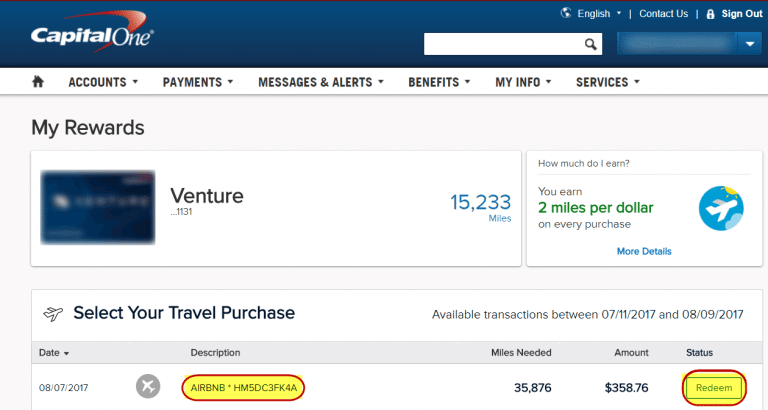Open the Messages & Alerts menu
Image resolution: width=768 pixels, height=410 pixels.
(x=321, y=82)
